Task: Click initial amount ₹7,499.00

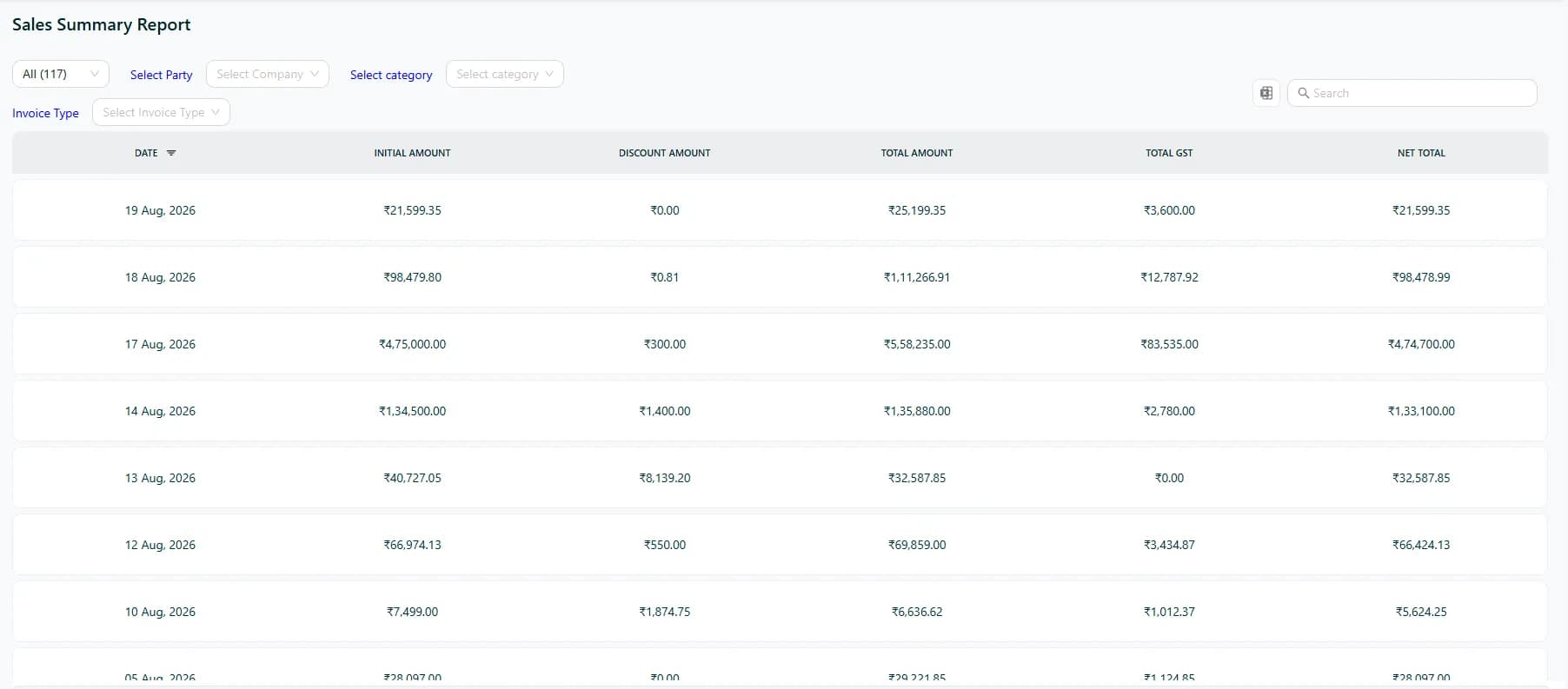Action: pyautogui.click(x=412, y=612)
